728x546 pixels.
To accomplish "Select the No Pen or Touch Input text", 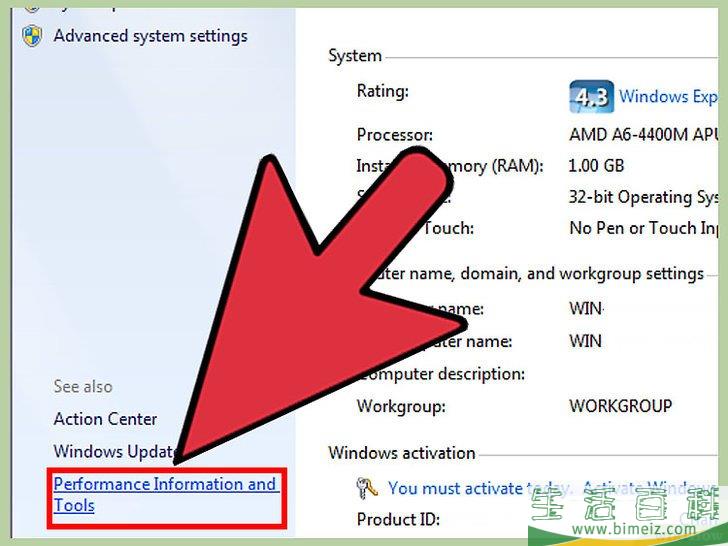I will click(x=643, y=228).
